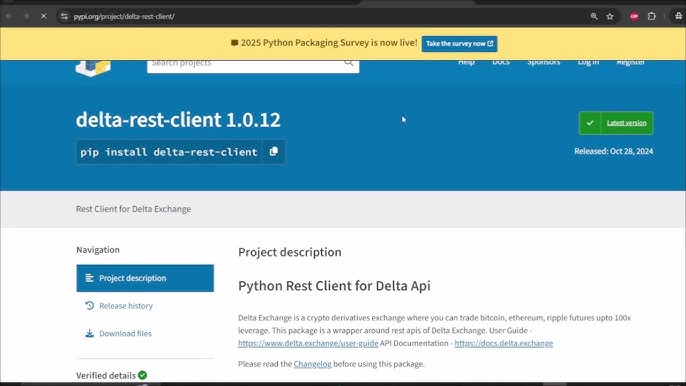Click into the Search projects field
This screenshot has width=686, height=386.
(x=245, y=64)
